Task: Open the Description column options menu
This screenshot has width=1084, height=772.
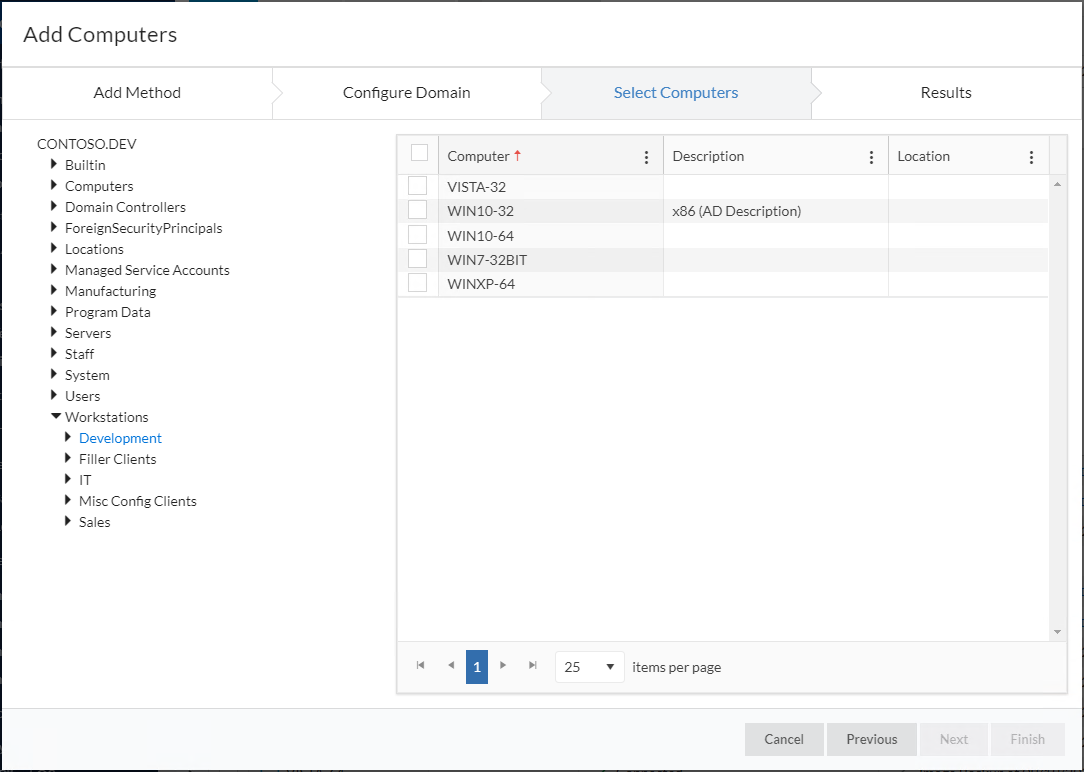Action: click(871, 157)
